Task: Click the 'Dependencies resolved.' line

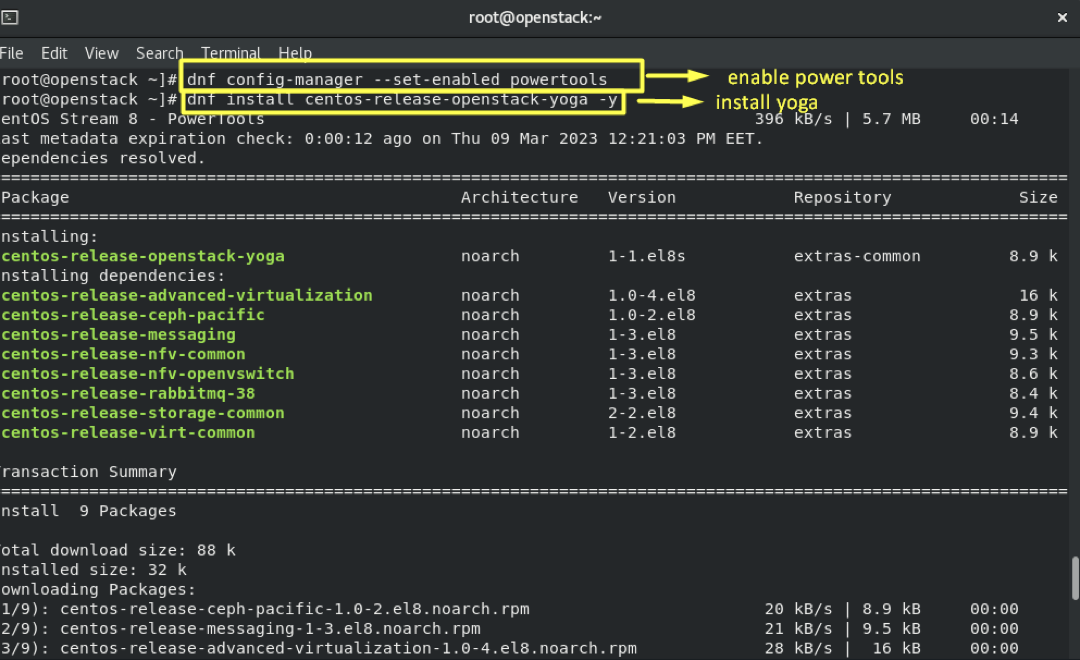Action: (x=103, y=158)
